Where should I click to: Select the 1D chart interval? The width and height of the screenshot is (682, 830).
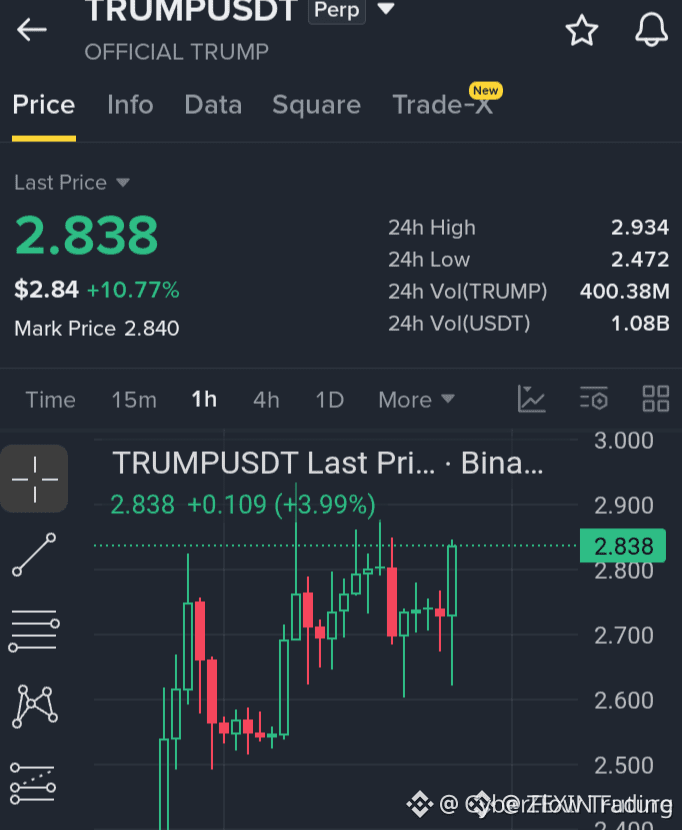tap(330, 400)
